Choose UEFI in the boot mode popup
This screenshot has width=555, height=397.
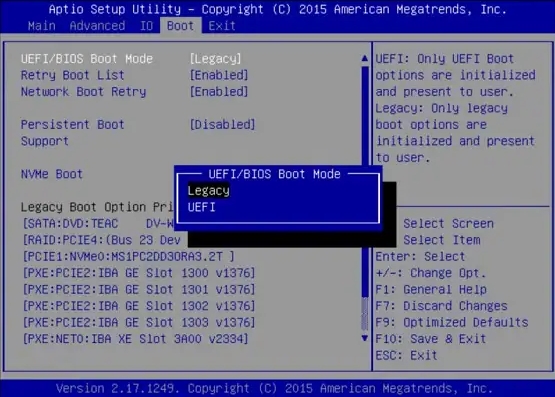[201, 207]
